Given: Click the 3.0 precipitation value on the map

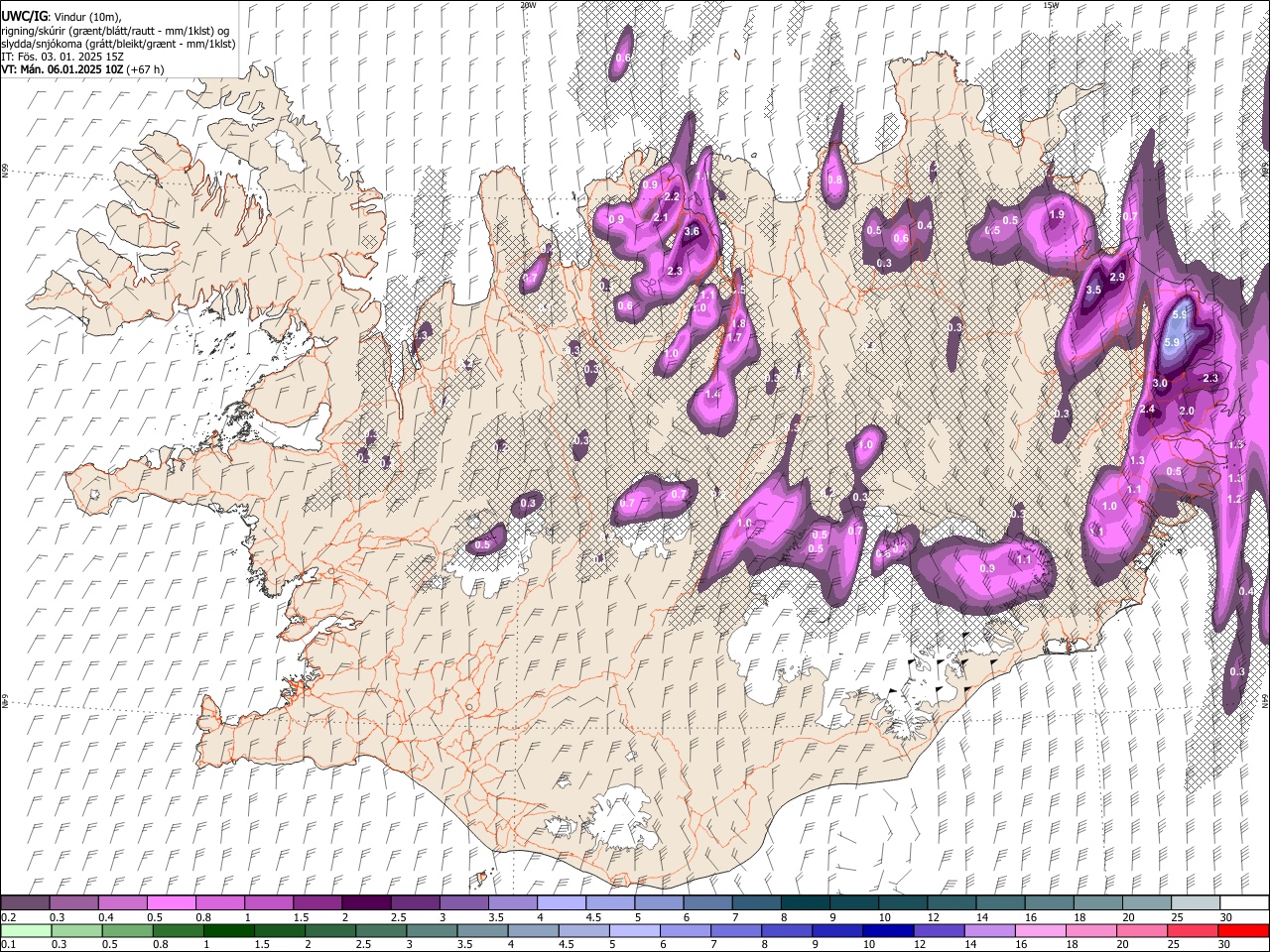Looking at the screenshot, I should tap(1161, 383).
